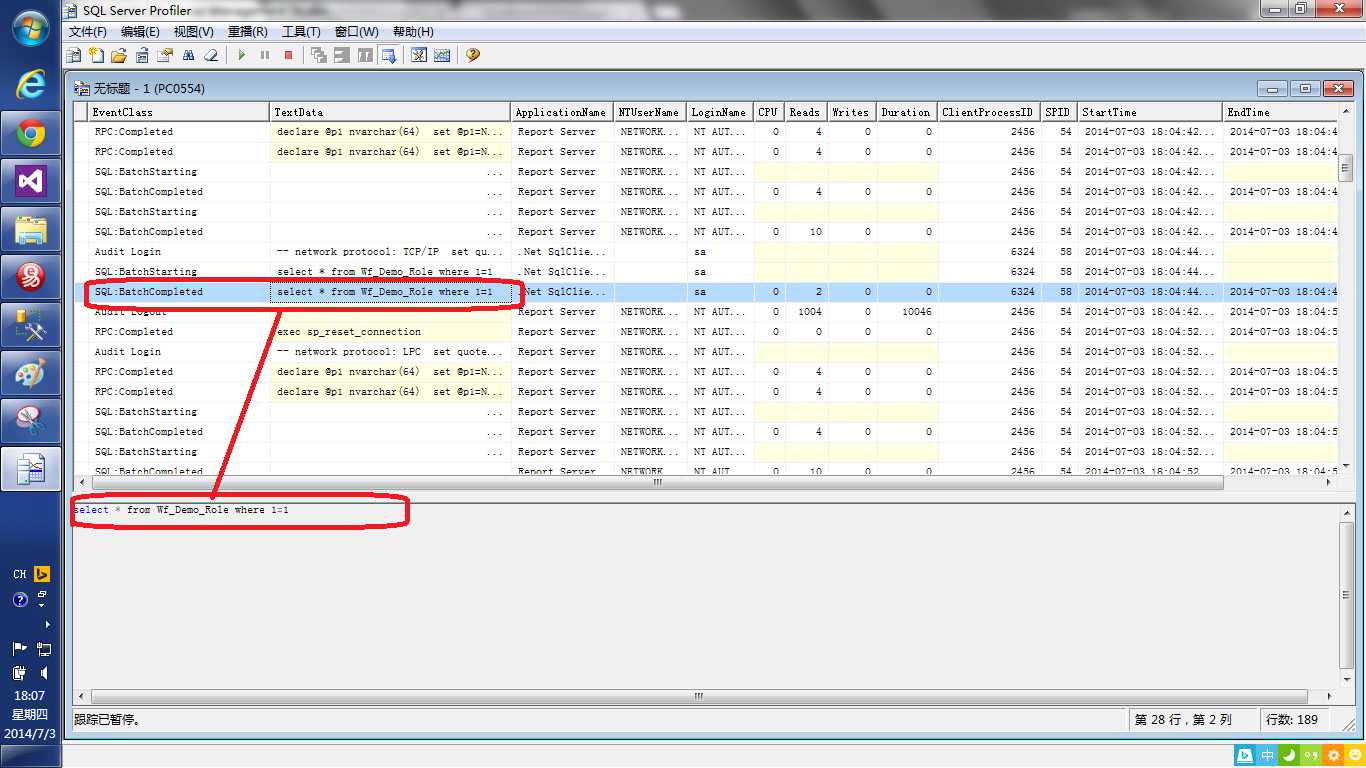1366x768 pixels.
Task: Start the trace with the green play icon
Action: click(242, 55)
